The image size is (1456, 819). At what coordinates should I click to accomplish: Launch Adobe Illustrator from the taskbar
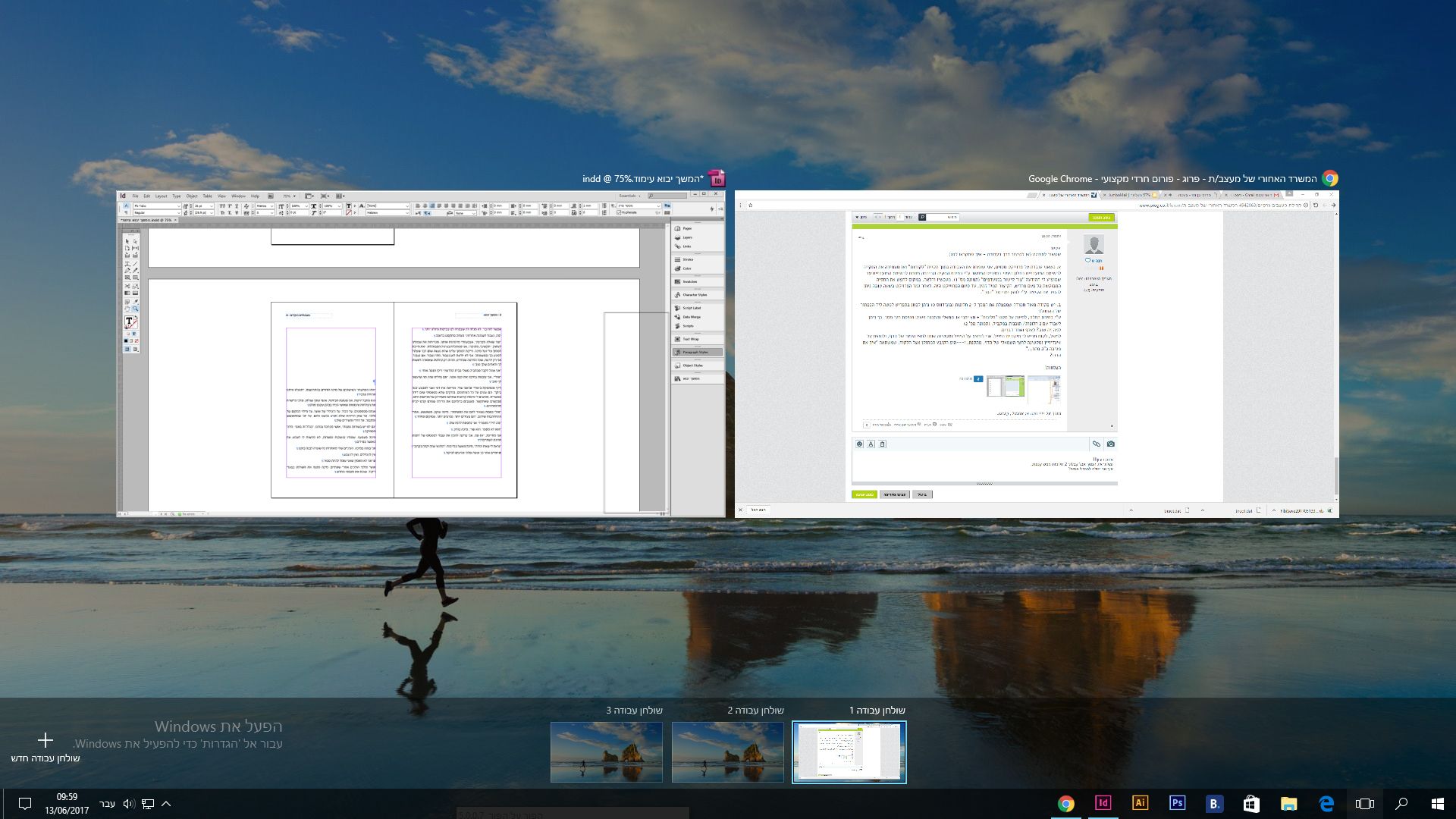[1140, 804]
